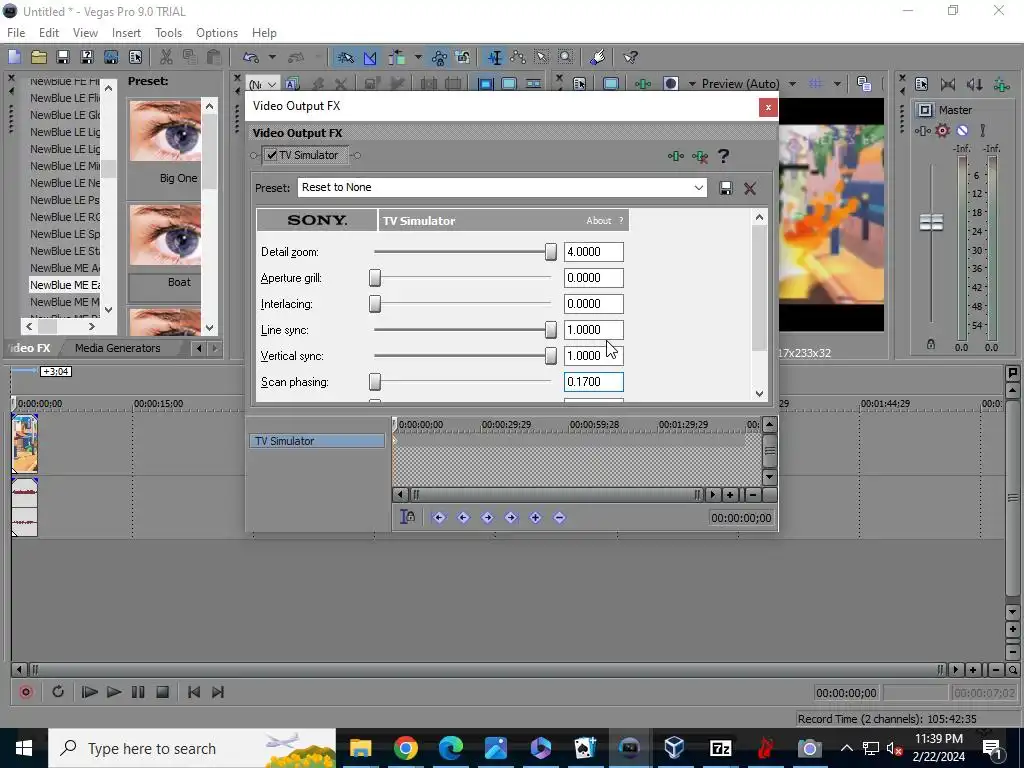Screen dimensions: 1024x768
Task: Save the project with the floppy icon
Action: (63, 57)
